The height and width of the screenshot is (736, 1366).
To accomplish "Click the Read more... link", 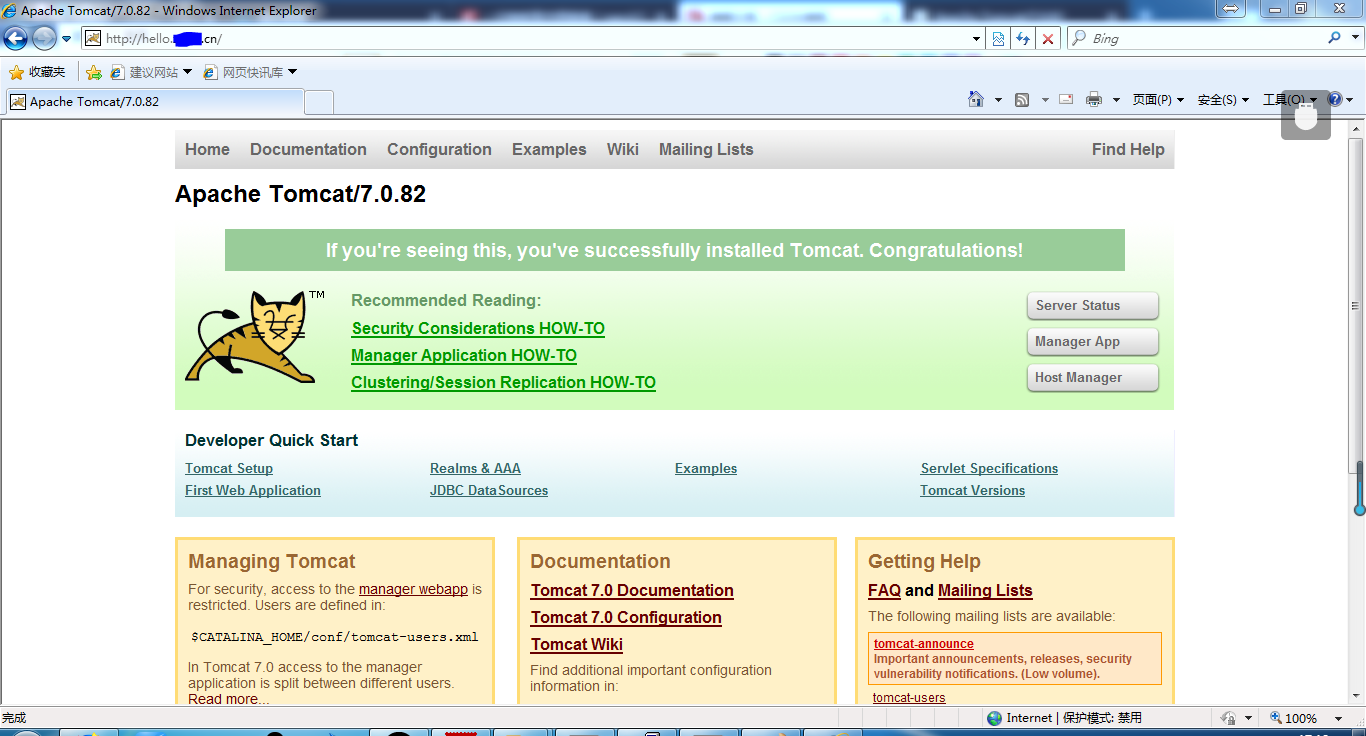I will 229,699.
